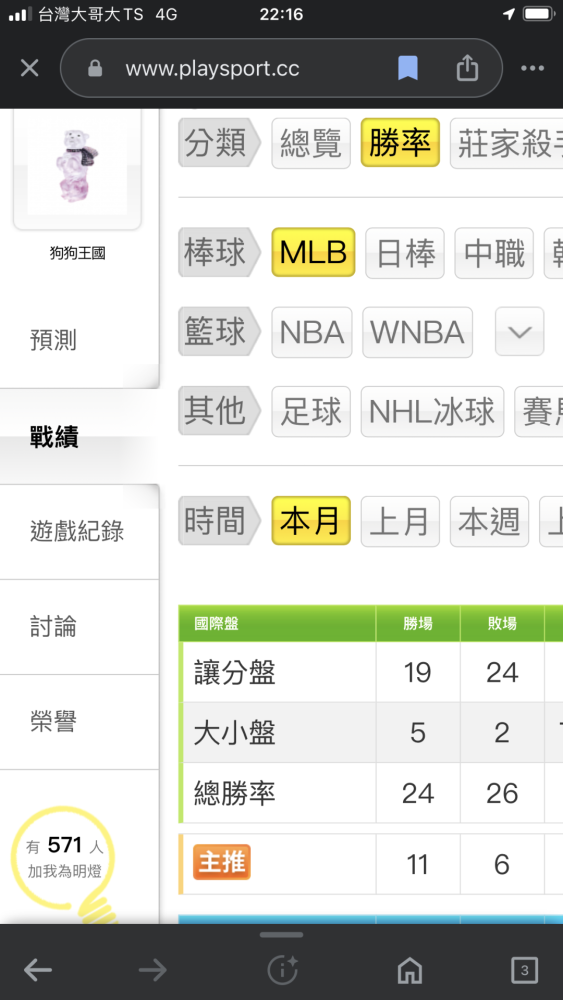This screenshot has height=1000, width=563.
Task: Open the tab switcher showing 3 tabs
Action: pyautogui.click(x=524, y=971)
